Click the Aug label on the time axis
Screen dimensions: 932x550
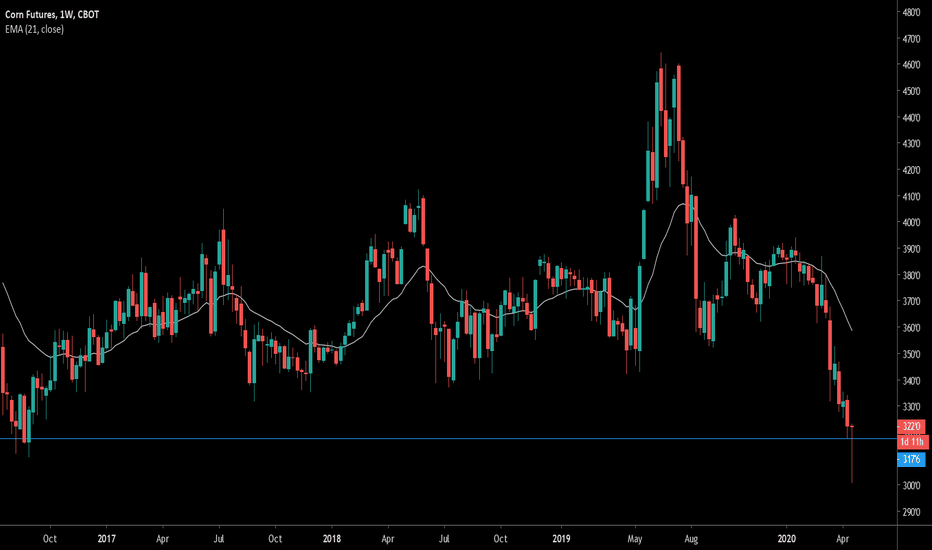click(x=691, y=539)
